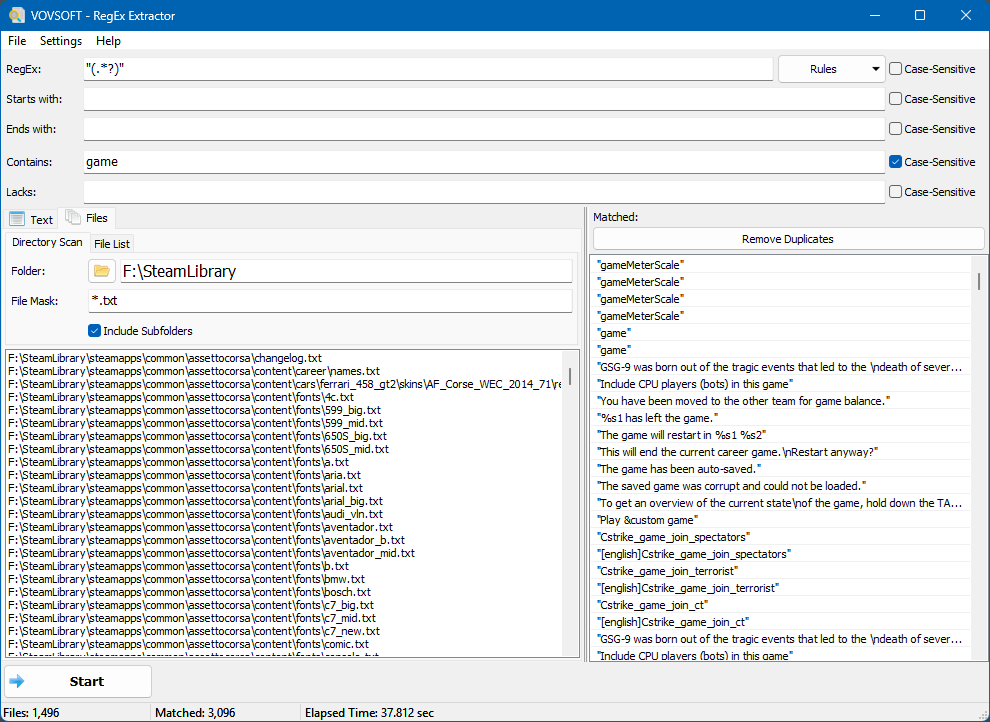Viewport: 990px width, 722px height.
Task: Enable Case-Sensitive for RegEx
Action: tap(895, 69)
